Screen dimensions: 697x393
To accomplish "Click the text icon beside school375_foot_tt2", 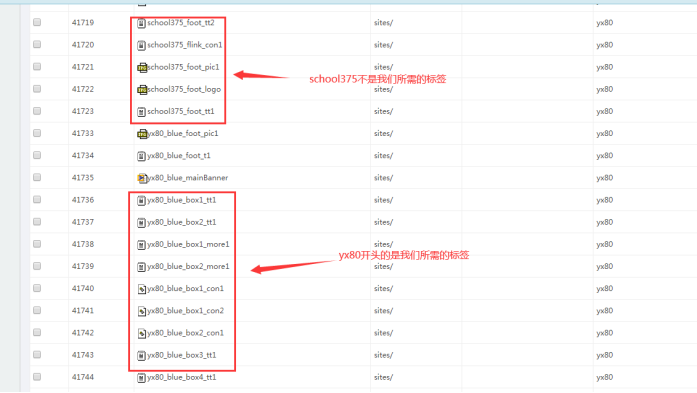I will click(141, 23).
